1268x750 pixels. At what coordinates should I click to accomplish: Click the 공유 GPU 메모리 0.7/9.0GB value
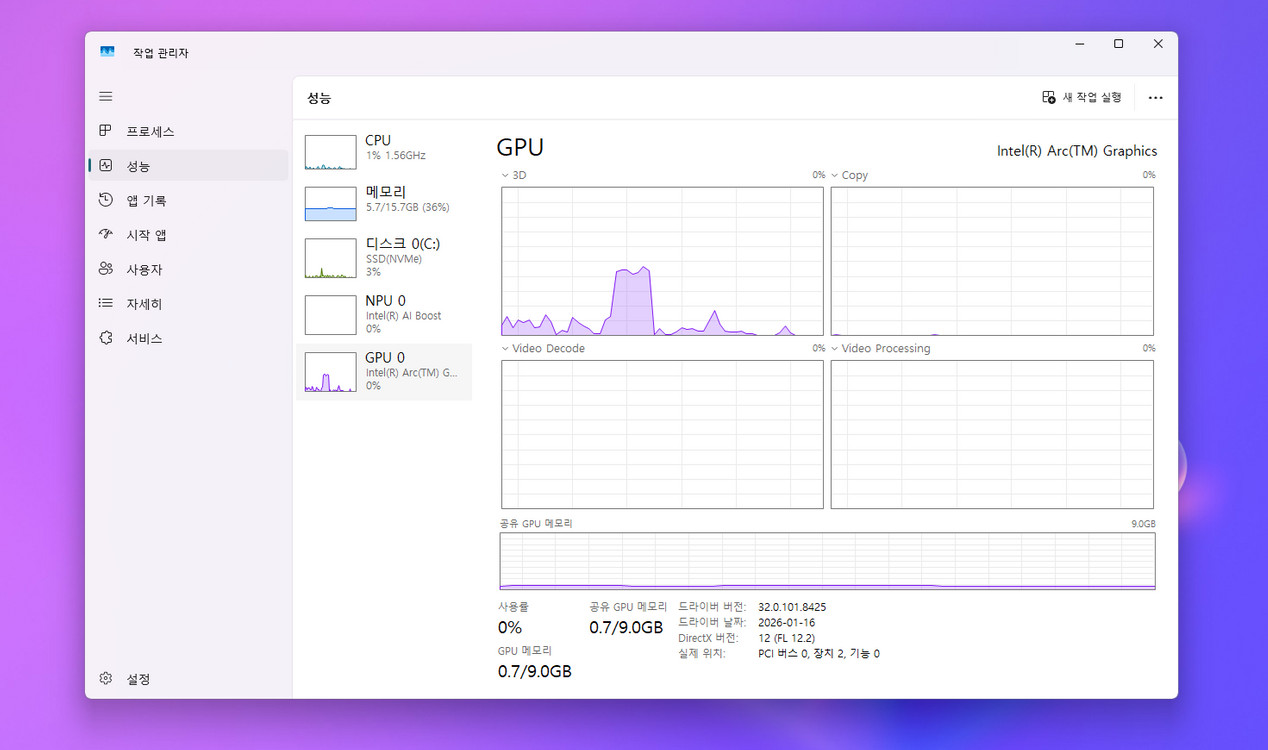coord(626,628)
